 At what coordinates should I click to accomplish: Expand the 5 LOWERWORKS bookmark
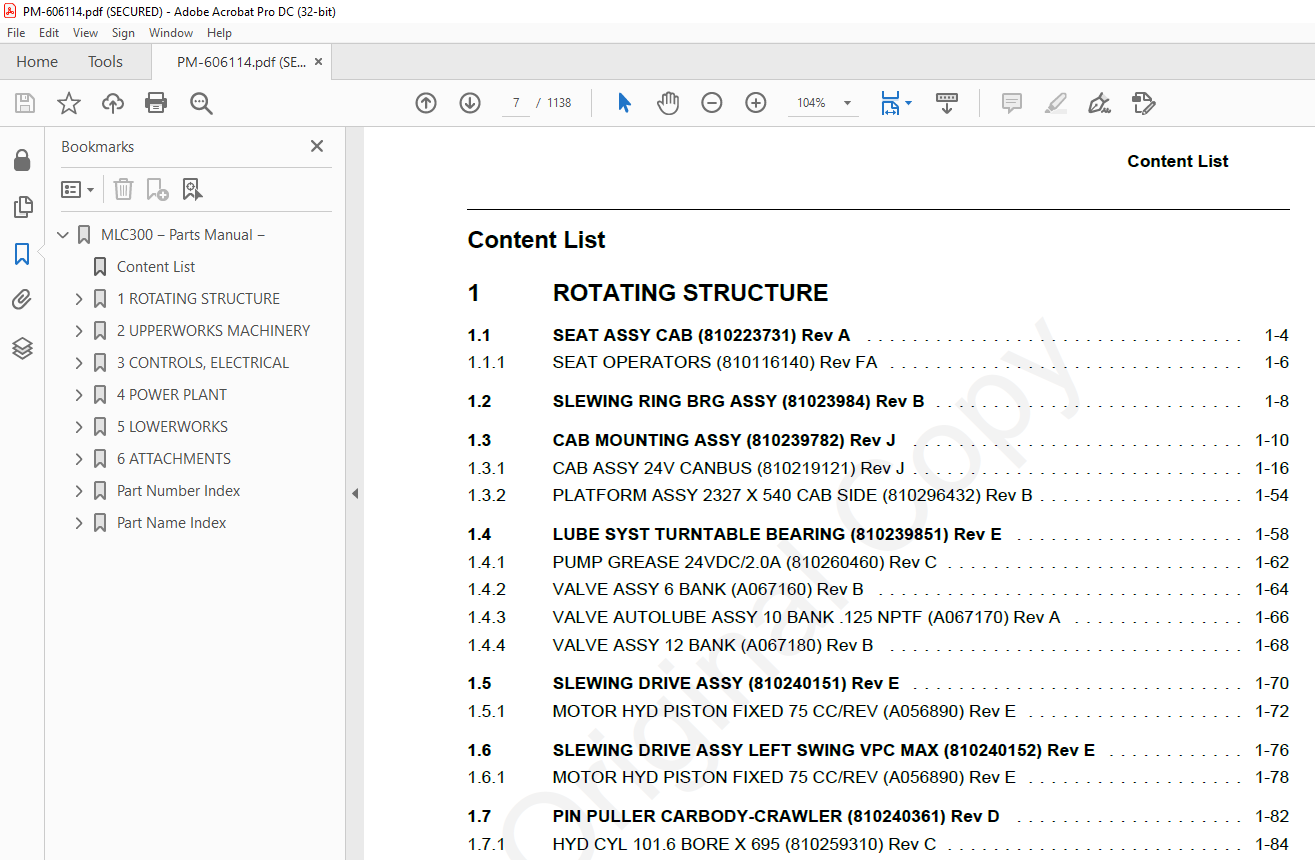tap(79, 427)
